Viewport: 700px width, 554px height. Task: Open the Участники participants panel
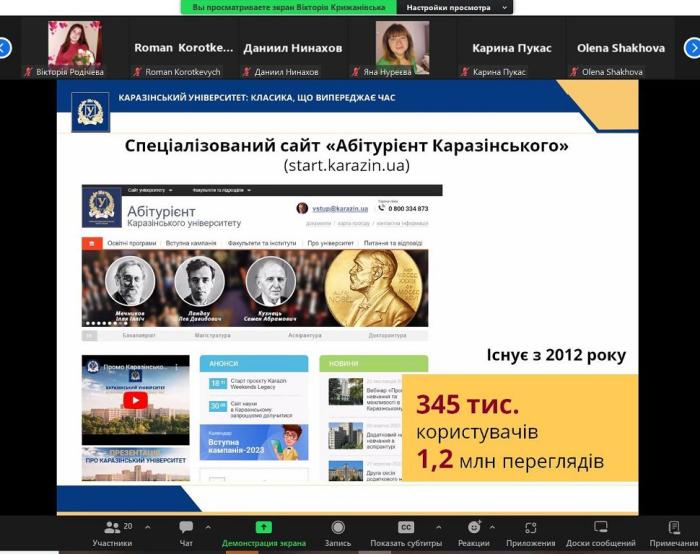tap(112, 533)
